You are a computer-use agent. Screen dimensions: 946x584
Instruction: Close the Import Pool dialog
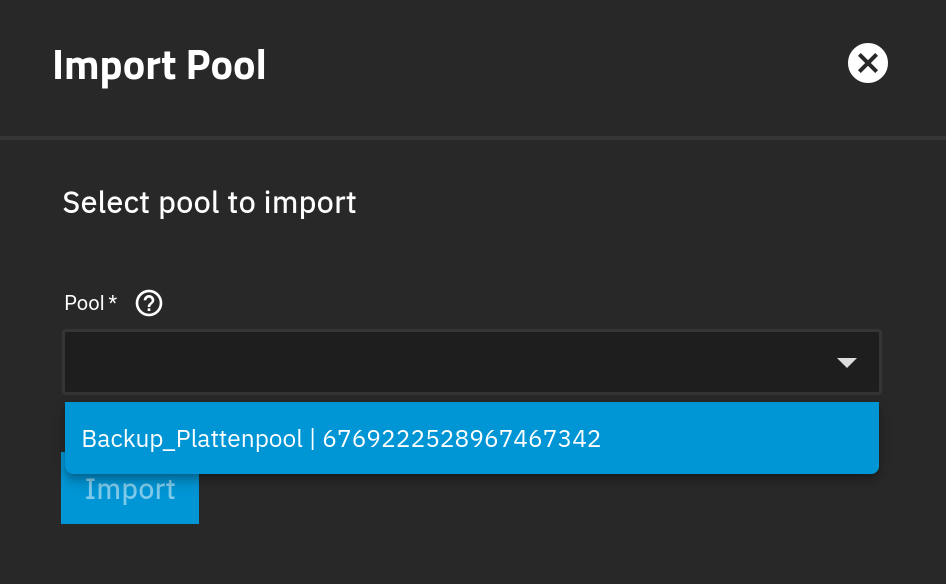(868, 63)
